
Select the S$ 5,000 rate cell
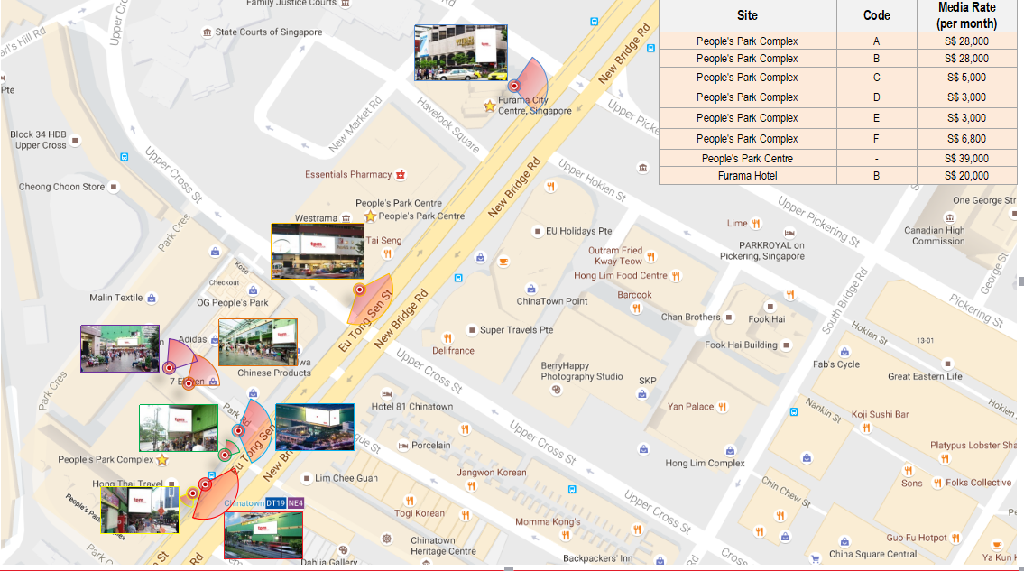967,77
